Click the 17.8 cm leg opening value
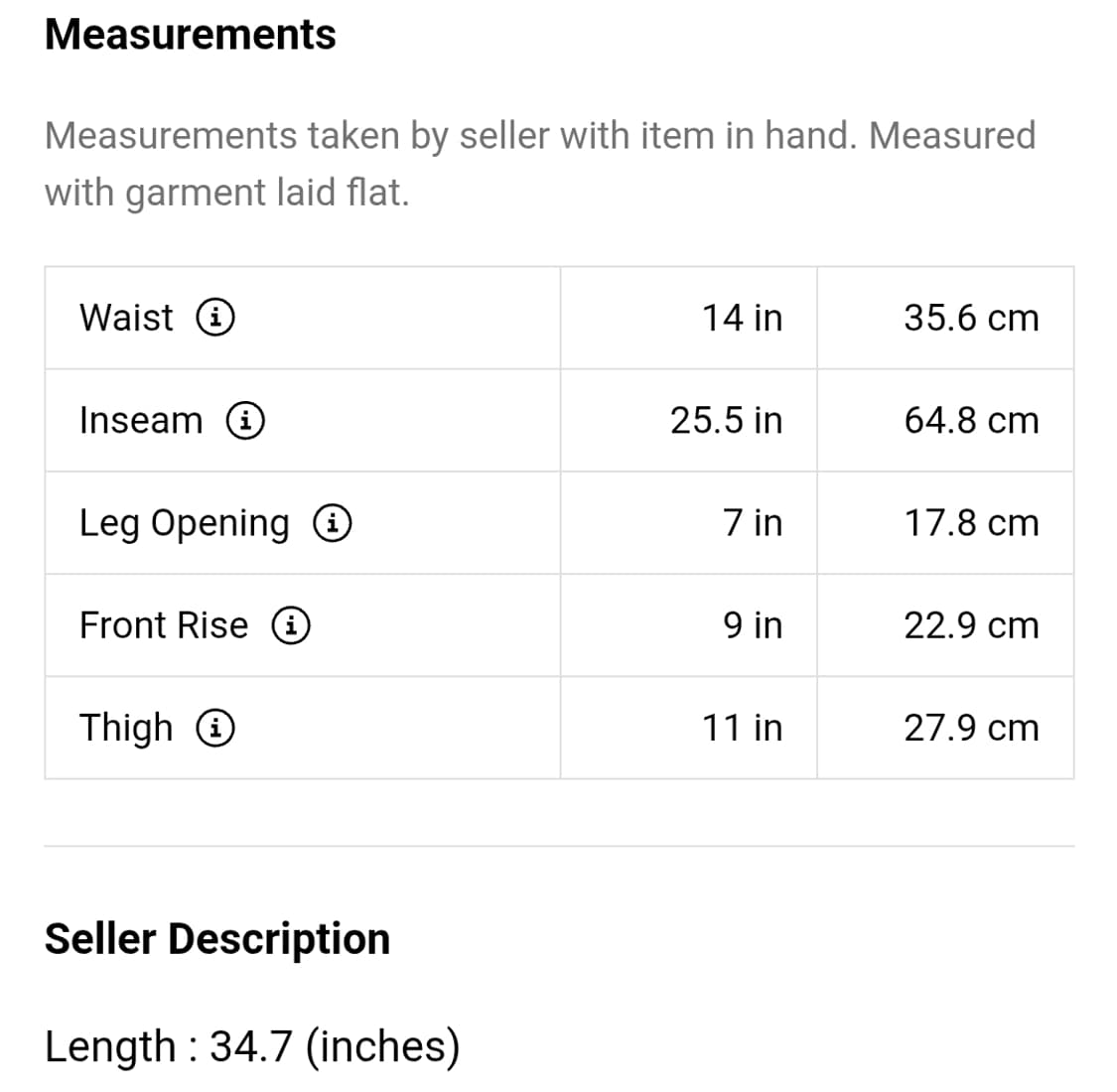Image resolution: width=1117 pixels, height=1092 pixels. click(972, 523)
